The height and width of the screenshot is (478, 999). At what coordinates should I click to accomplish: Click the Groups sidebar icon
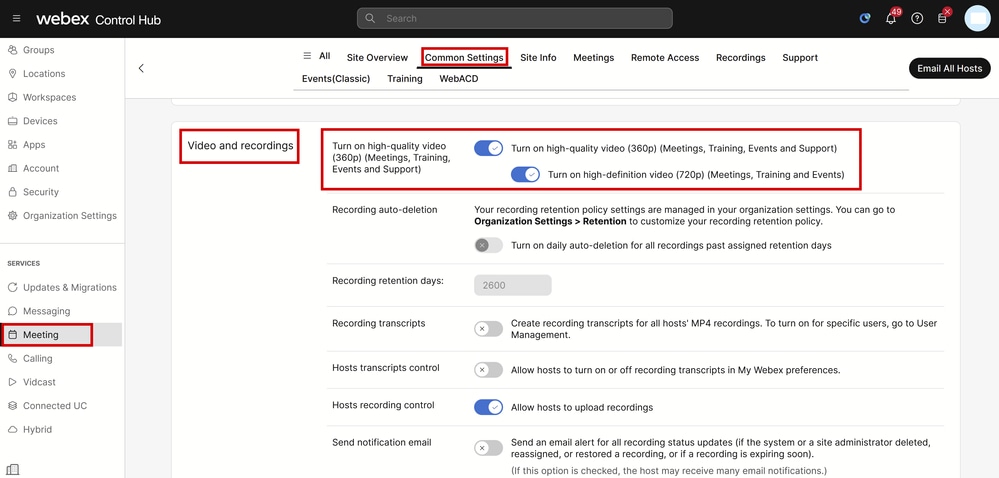[x=12, y=50]
